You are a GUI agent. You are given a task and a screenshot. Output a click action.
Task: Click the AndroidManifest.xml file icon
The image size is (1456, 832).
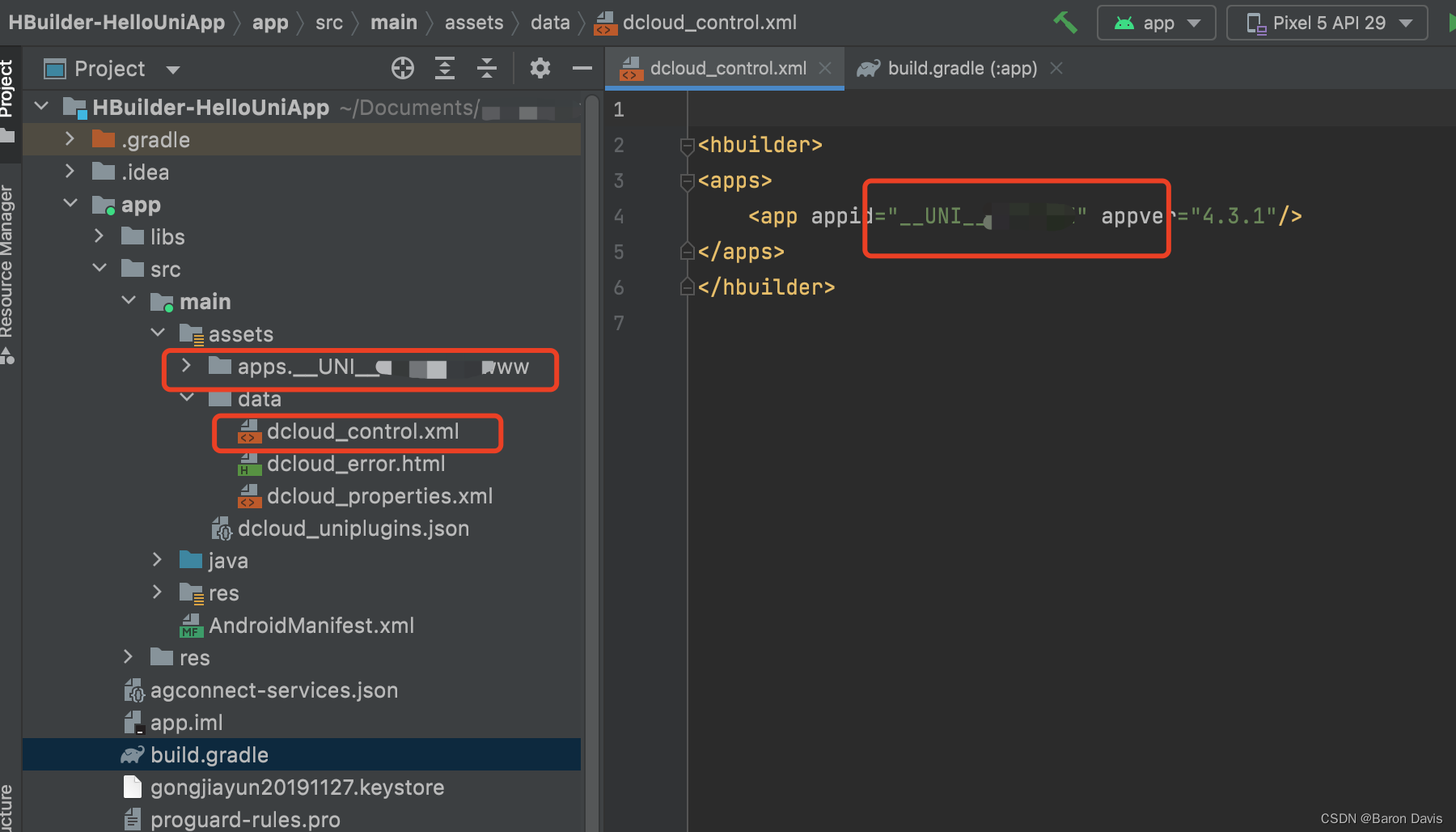click(x=191, y=626)
